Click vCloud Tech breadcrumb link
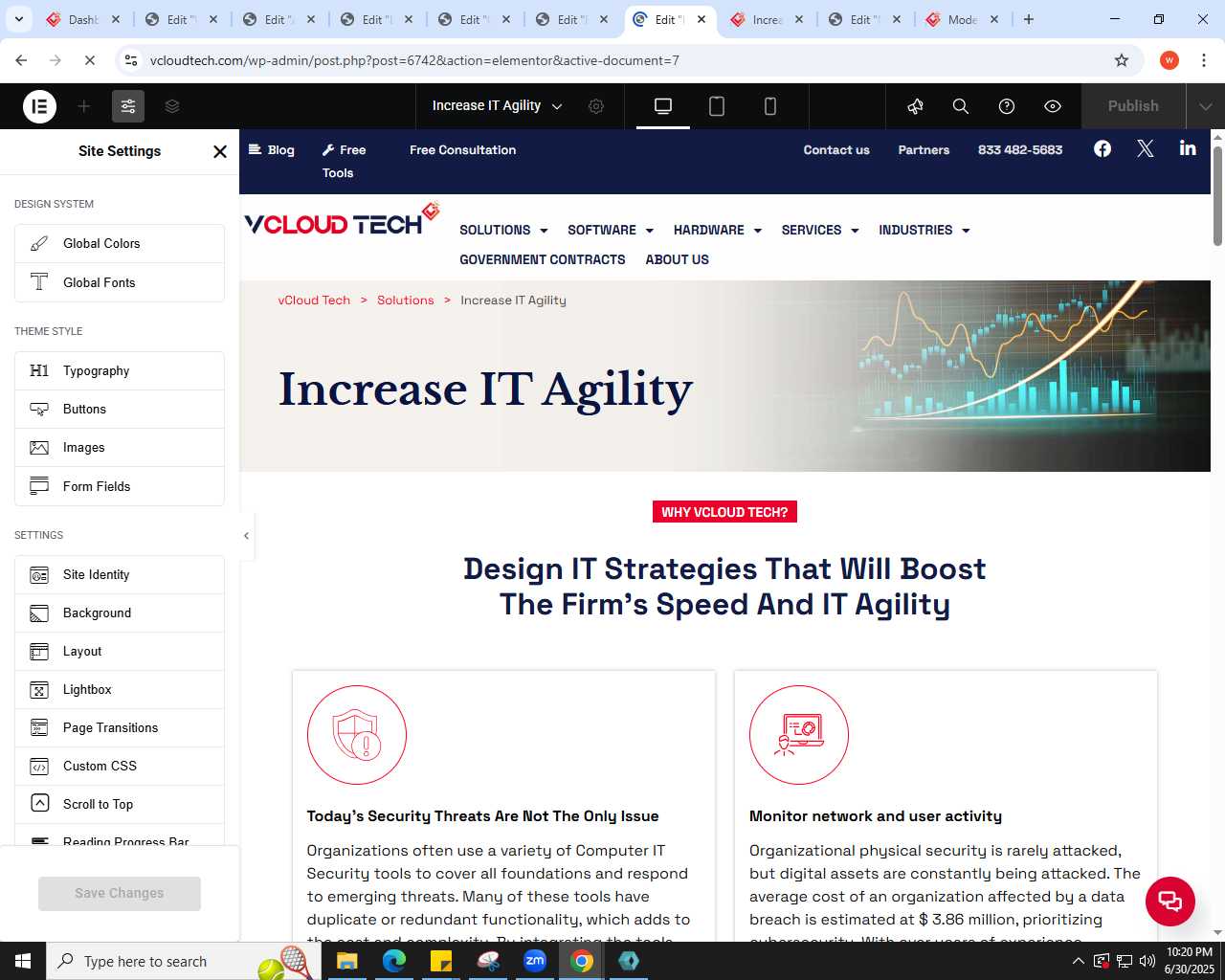This screenshot has width=1225, height=980. coord(314,300)
